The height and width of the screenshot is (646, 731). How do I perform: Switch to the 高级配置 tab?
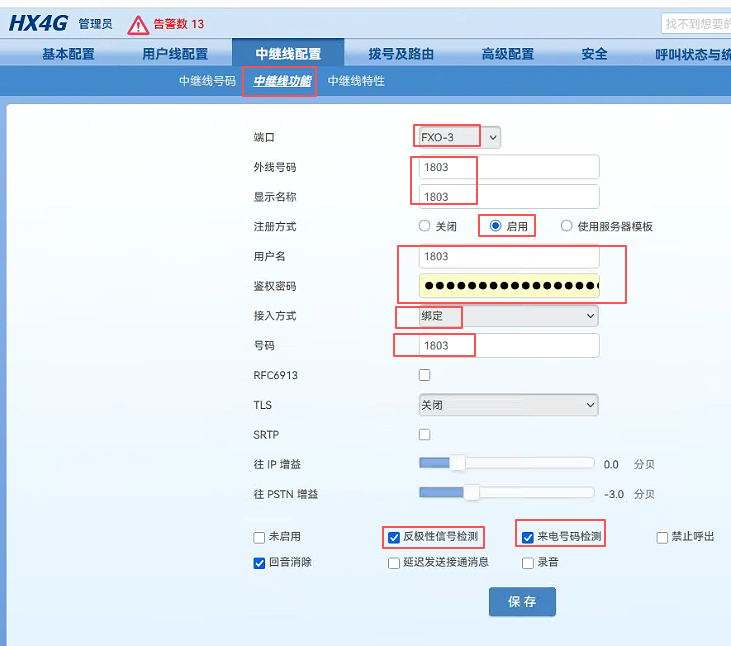(508, 54)
